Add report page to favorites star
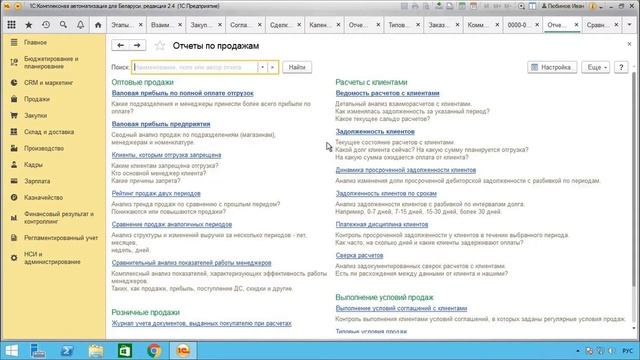640x360 pixels. (x=160, y=46)
